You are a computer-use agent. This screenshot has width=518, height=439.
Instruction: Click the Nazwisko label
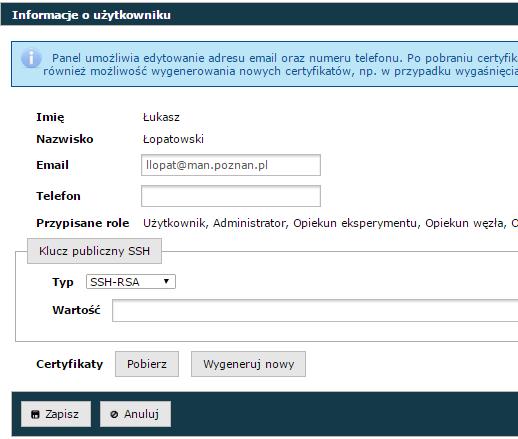coord(65,139)
